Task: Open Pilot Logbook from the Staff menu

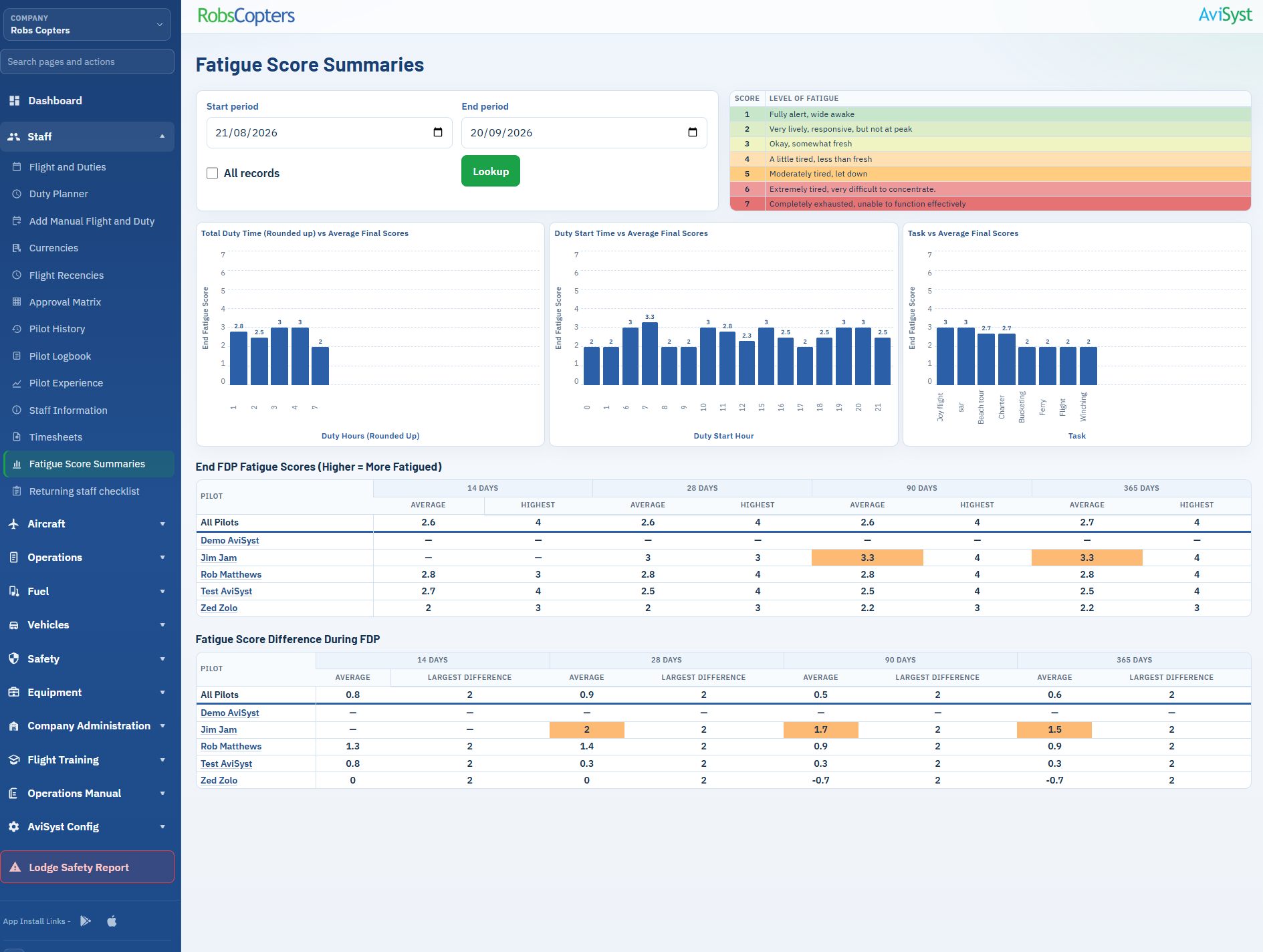Action: coord(60,356)
